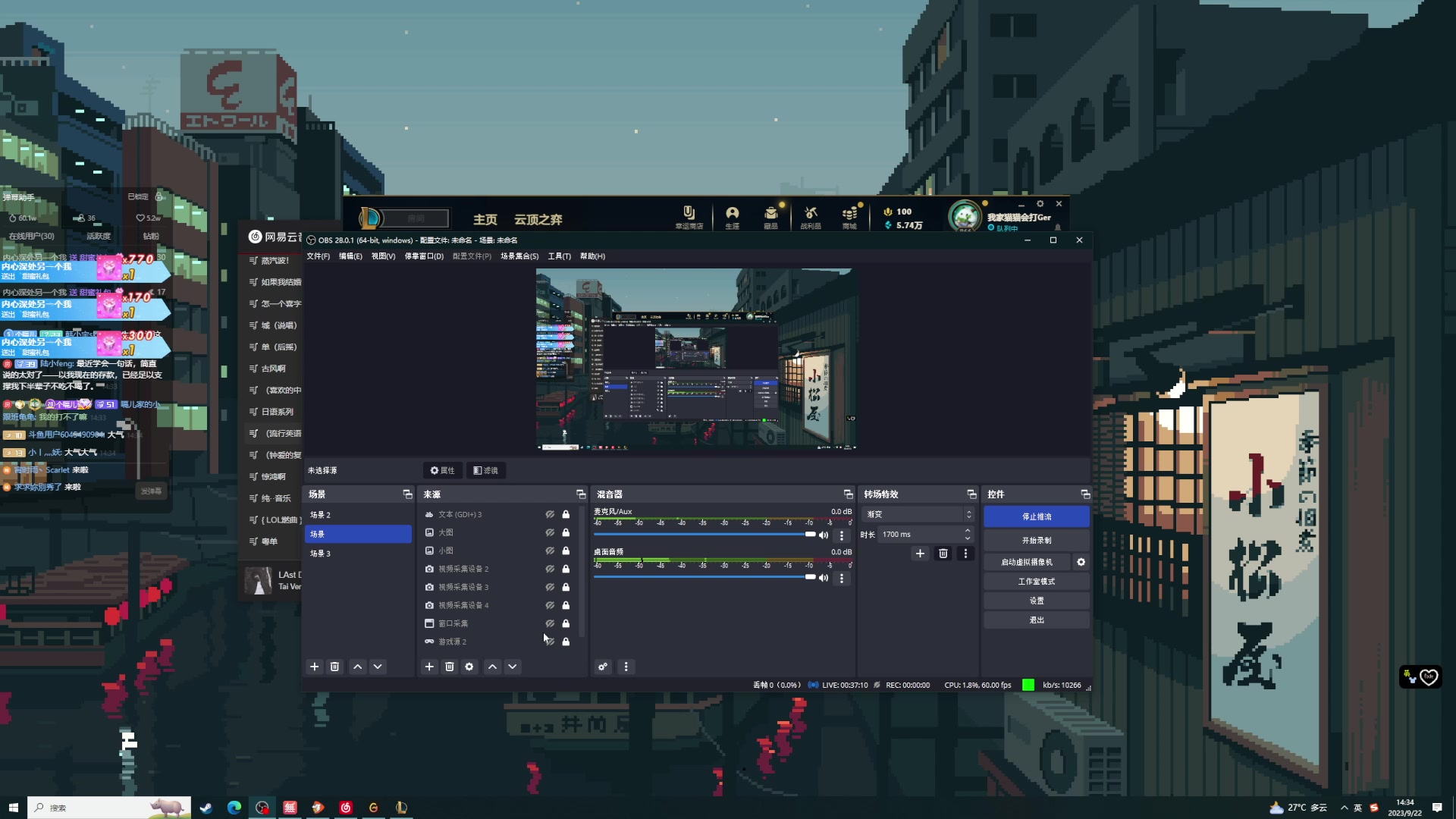Click 停止推流 button in controls
Screen dimensions: 1456x819
pyautogui.click(x=1037, y=516)
